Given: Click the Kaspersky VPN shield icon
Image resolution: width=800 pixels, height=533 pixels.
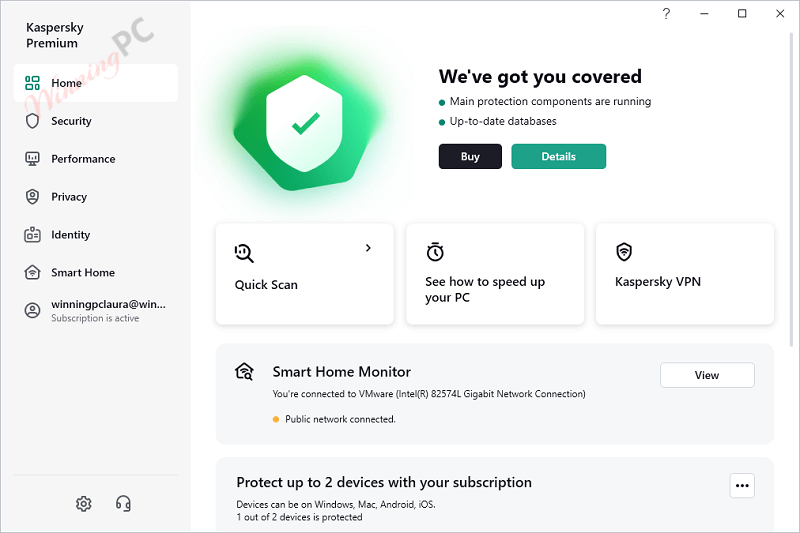Looking at the screenshot, I should pos(624,251).
